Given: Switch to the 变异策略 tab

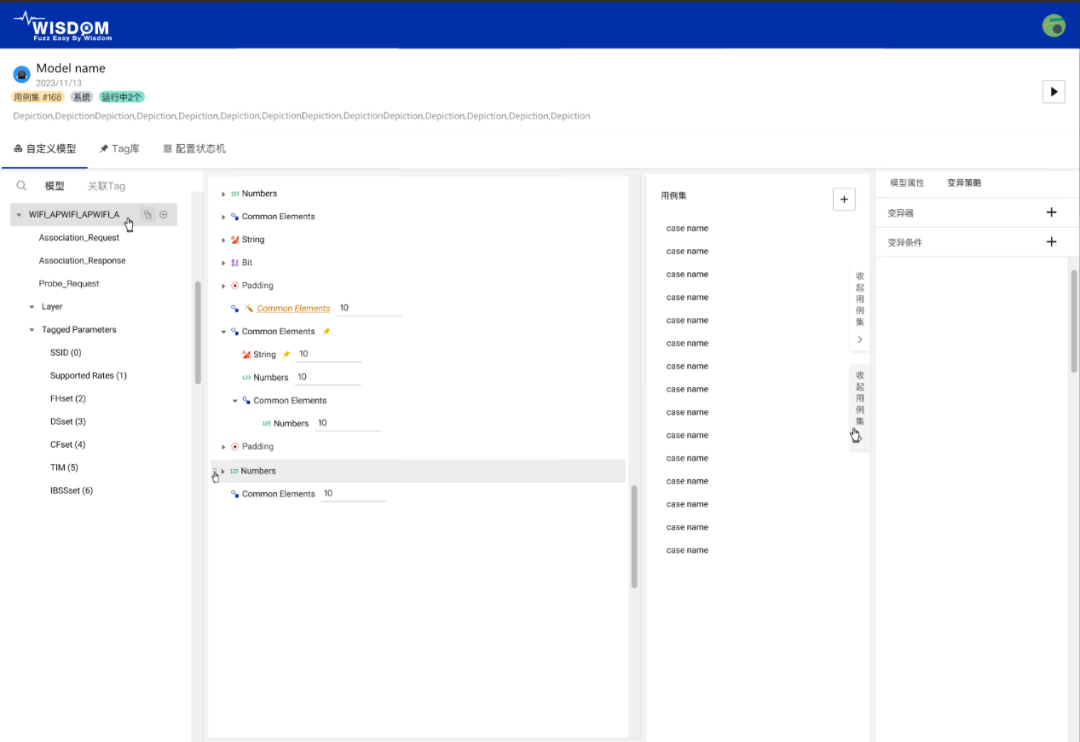Looking at the screenshot, I should click(x=964, y=183).
